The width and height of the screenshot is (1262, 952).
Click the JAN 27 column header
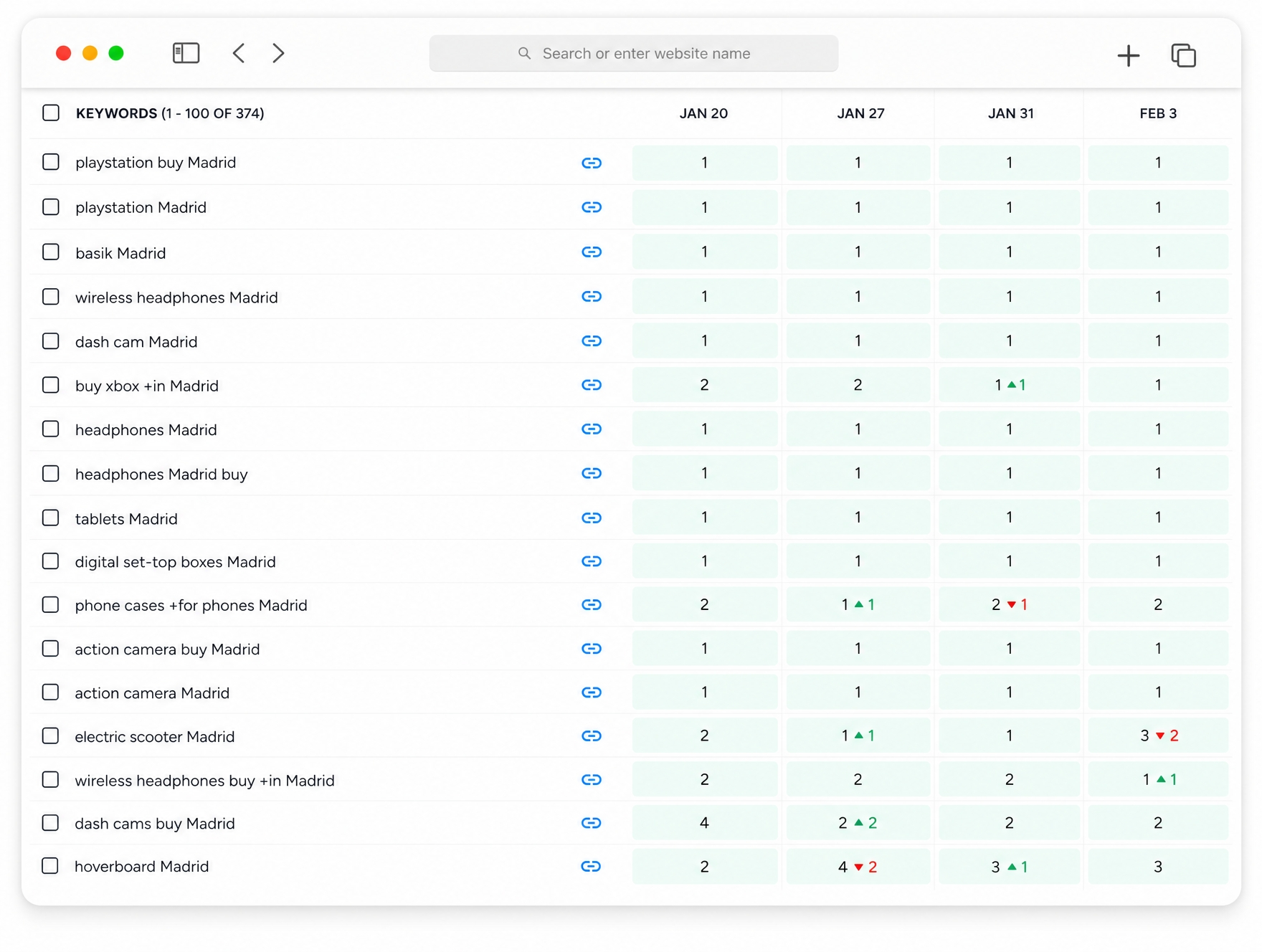(x=860, y=113)
